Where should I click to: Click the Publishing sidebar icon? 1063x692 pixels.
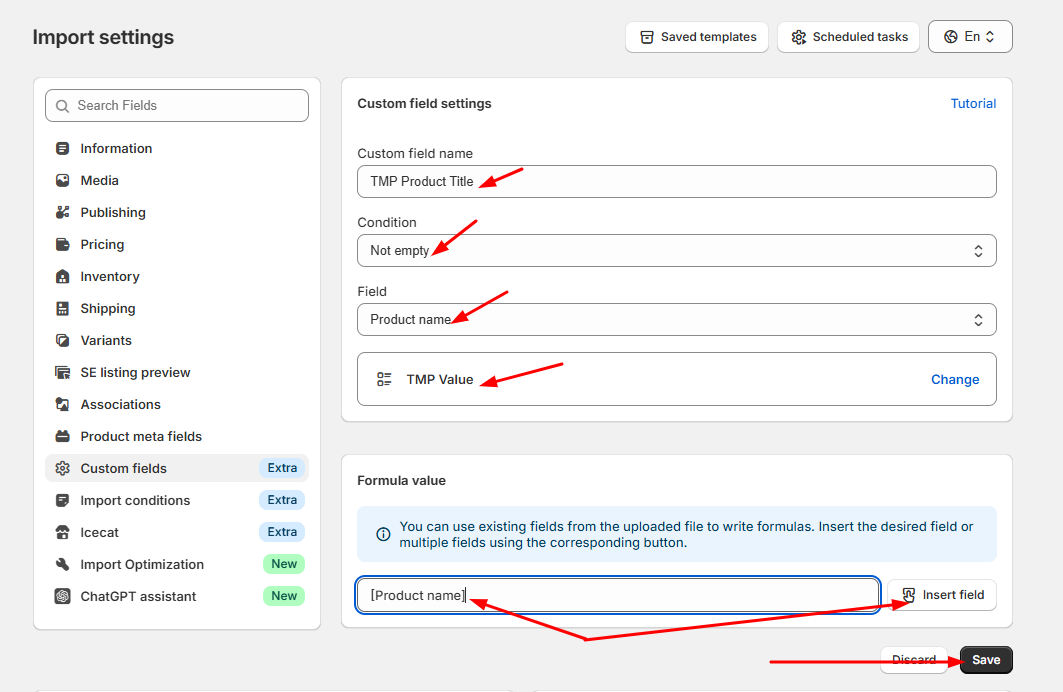(x=62, y=212)
